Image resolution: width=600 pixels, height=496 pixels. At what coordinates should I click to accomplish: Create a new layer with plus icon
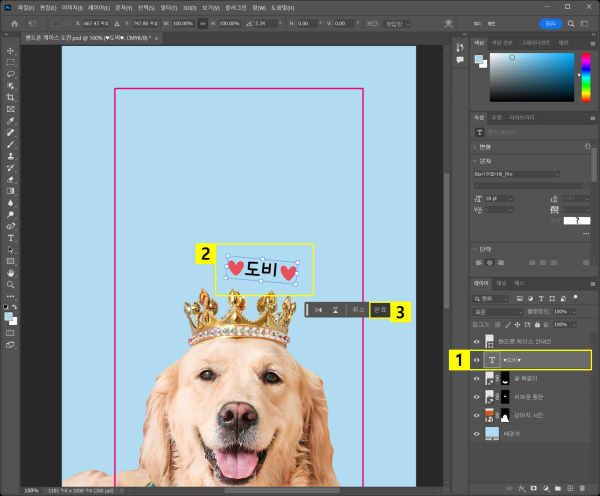point(569,488)
